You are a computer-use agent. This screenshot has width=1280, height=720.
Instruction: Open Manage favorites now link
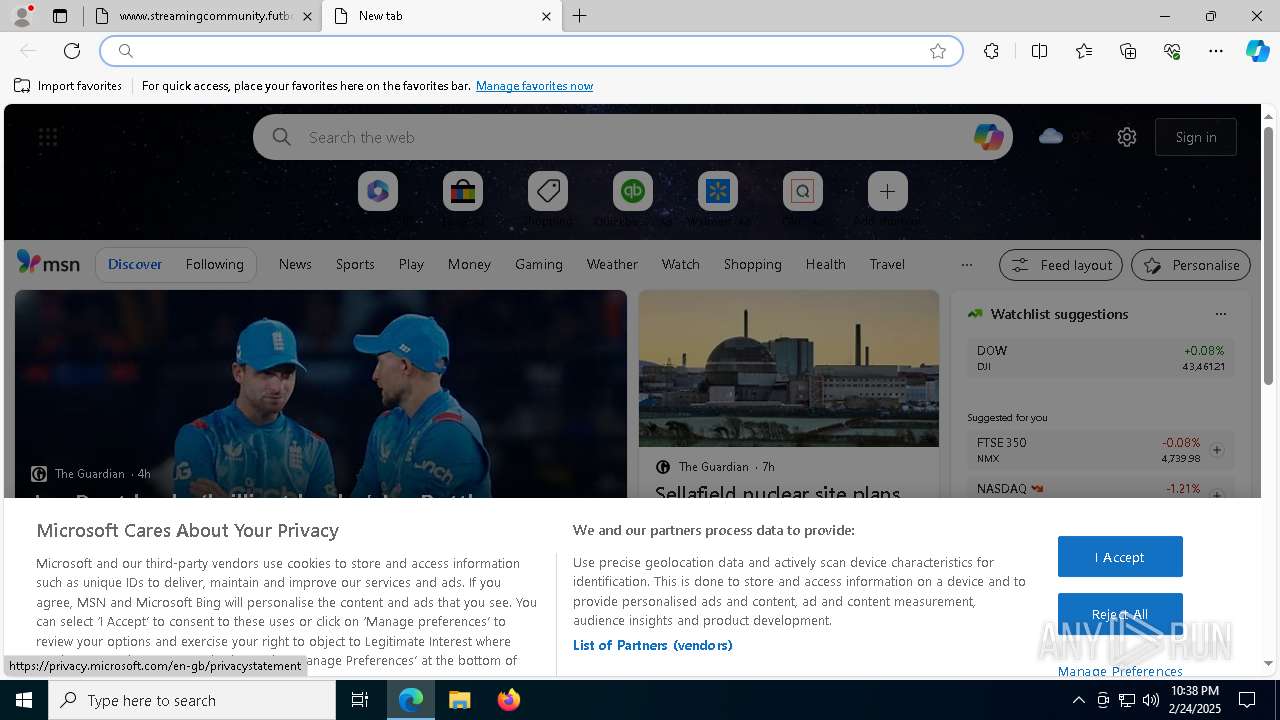(534, 86)
